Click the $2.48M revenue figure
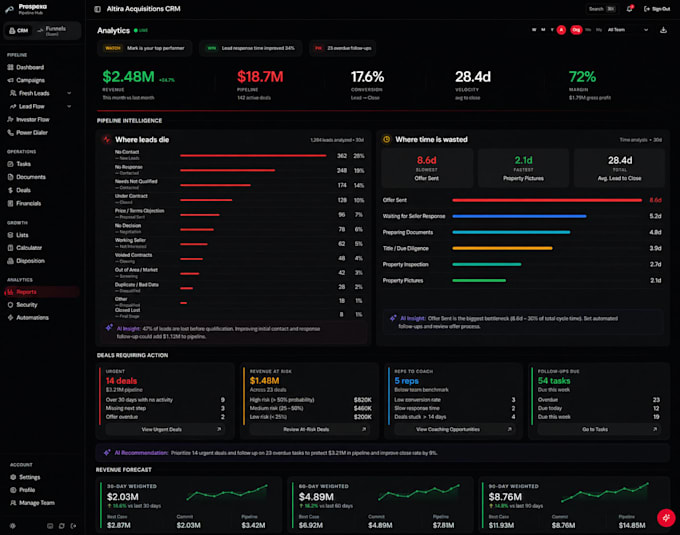This screenshot has height=535, width=680. click(128, 77)
